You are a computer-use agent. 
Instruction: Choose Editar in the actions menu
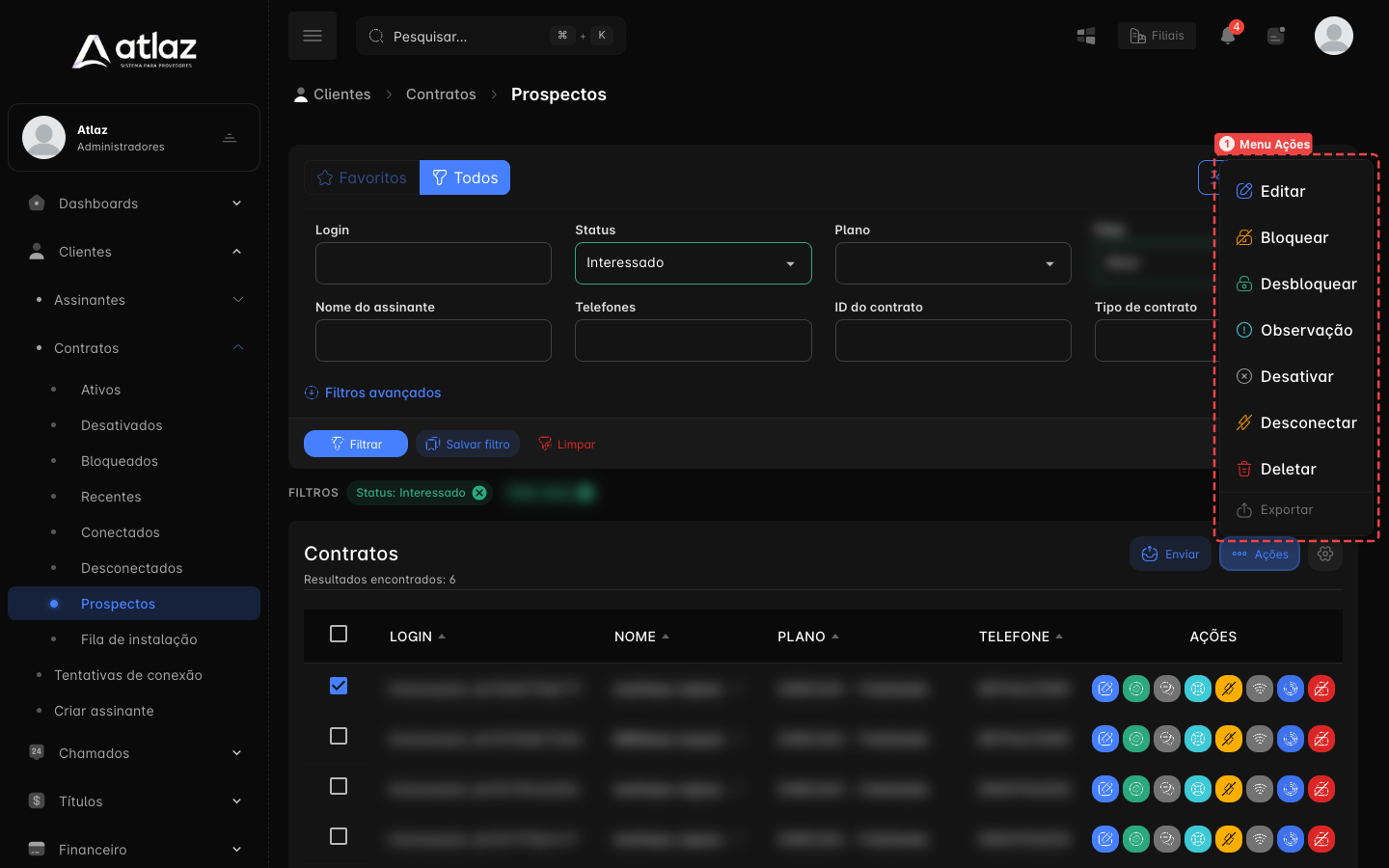[1296, 191]
